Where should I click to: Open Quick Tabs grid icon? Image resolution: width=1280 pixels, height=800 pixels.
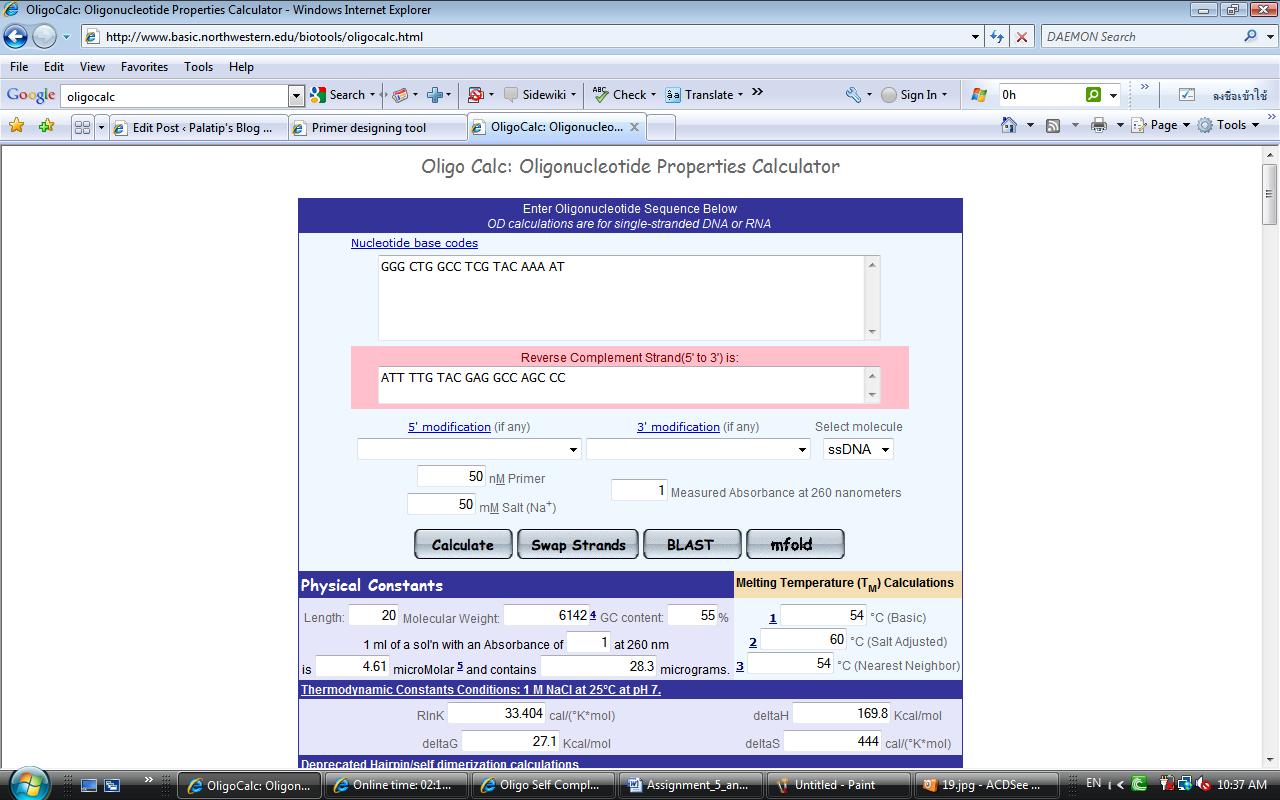coord(82,127)
